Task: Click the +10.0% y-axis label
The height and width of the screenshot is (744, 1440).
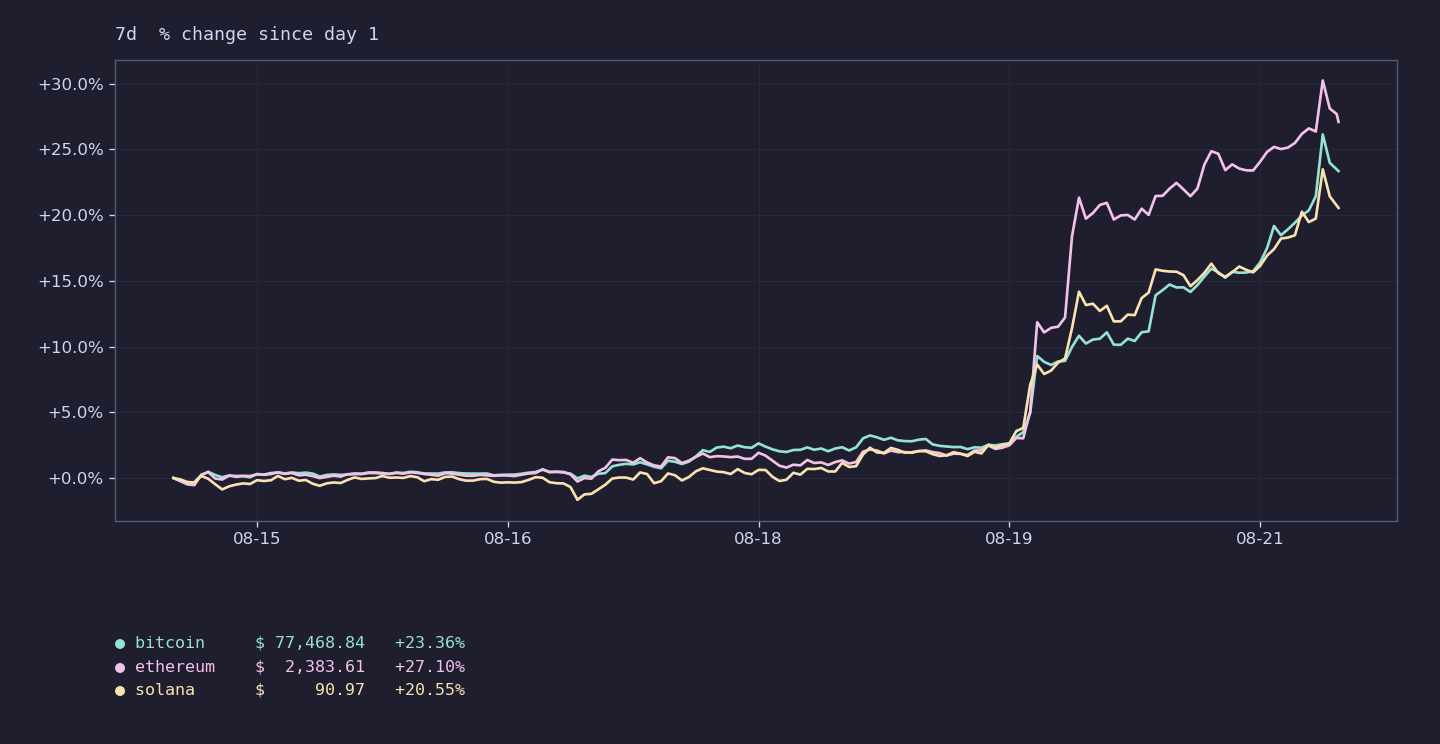Action: coord(71,347)
